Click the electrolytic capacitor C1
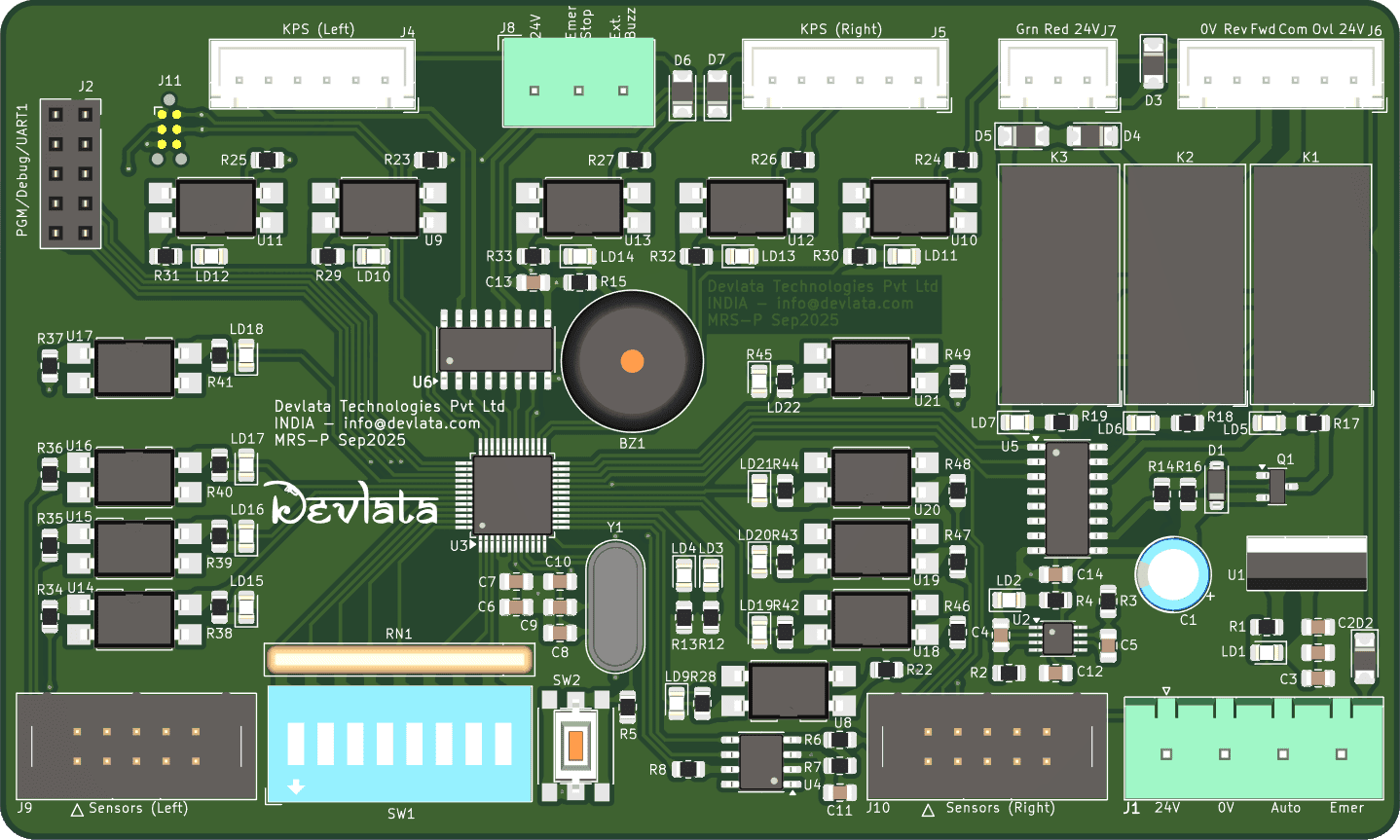This screenshot has width=1400, height=840. (x=1172, y=573)
